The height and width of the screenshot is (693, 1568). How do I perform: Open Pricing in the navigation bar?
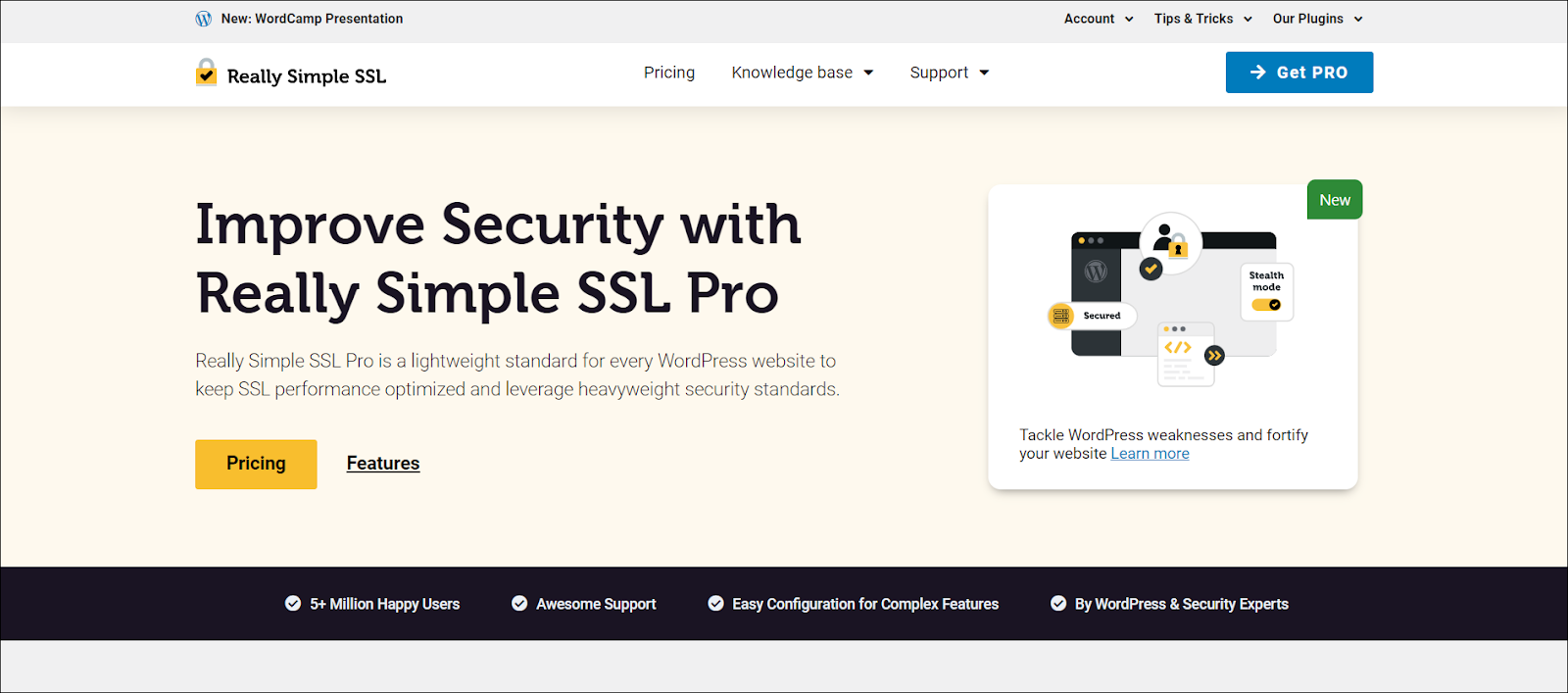click(669, 73)
